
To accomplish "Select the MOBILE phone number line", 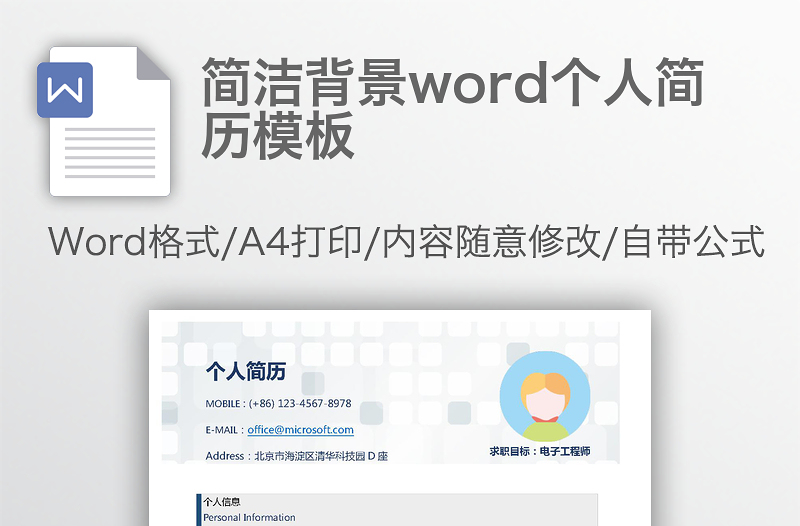I will [278, 404].
